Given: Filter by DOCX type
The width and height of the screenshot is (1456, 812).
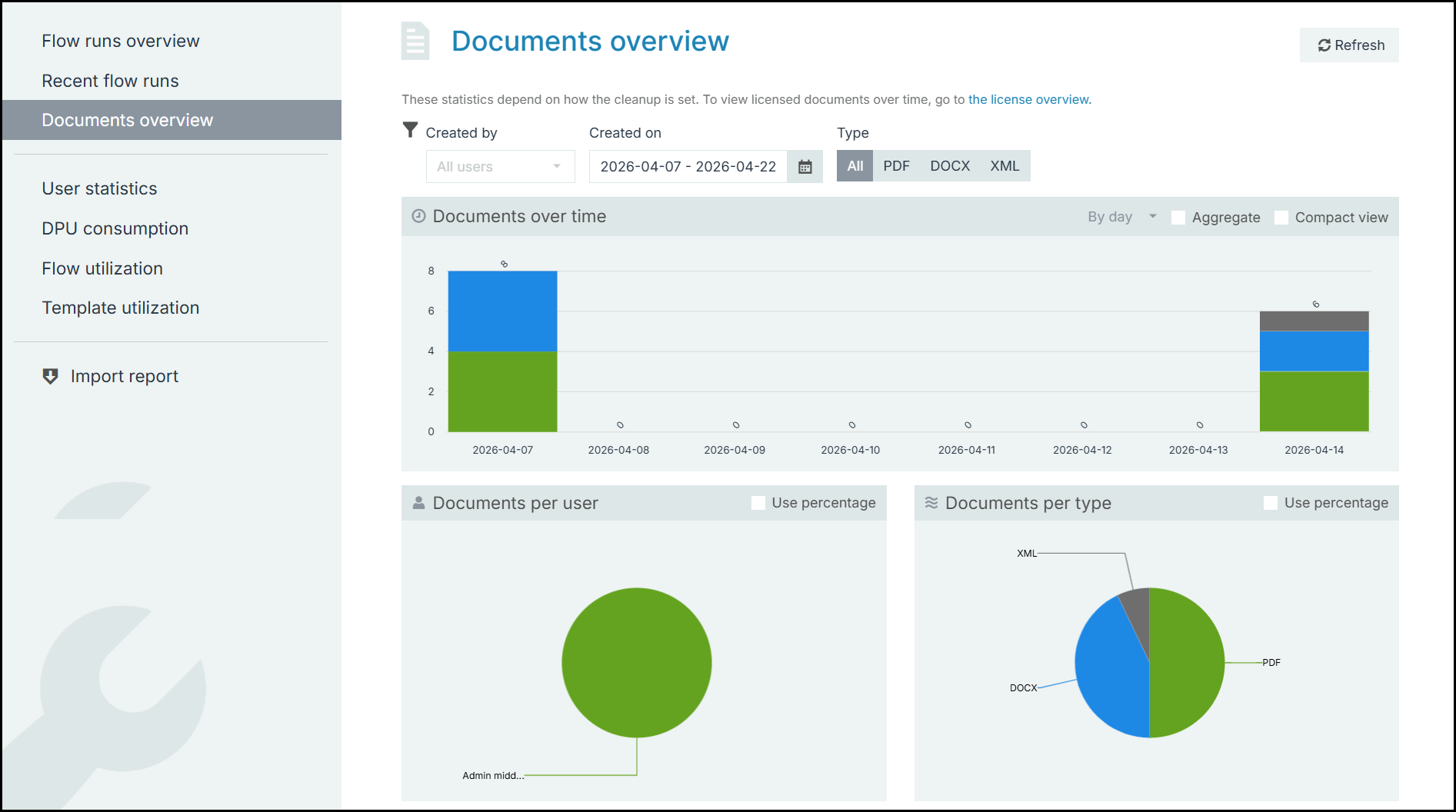Looking at the screenshot, I should (950, 166).
